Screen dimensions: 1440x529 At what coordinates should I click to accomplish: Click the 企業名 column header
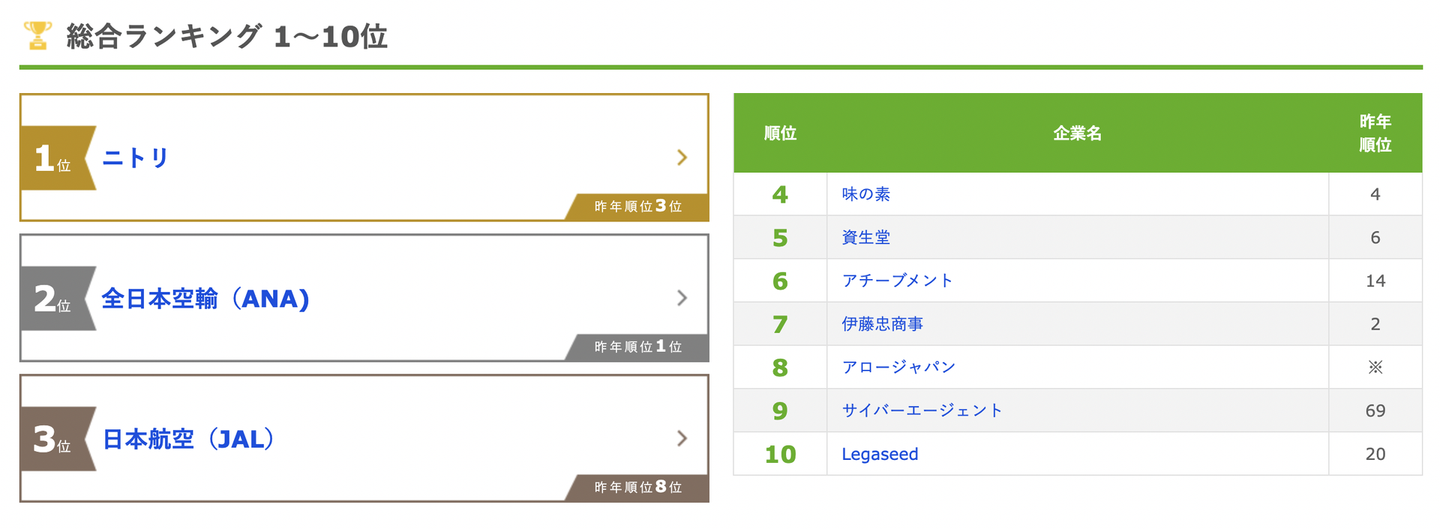1077,133
